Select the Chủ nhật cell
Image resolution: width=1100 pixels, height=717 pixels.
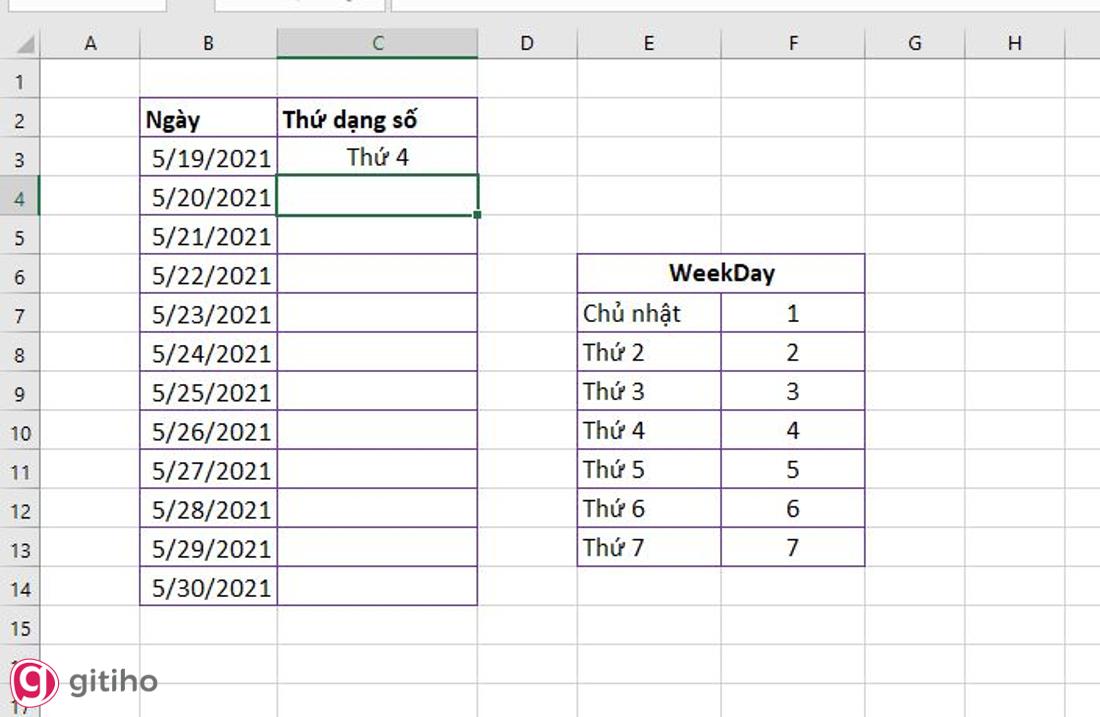point(649,313)
